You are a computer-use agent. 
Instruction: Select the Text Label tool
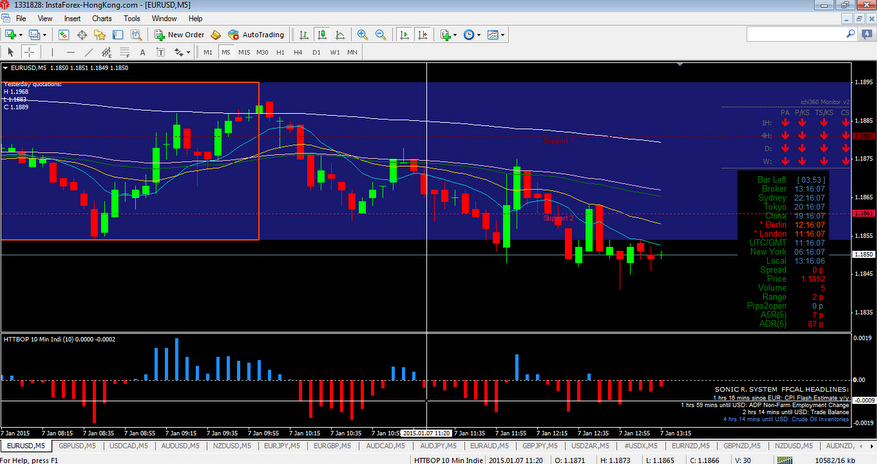pos(161,52)
